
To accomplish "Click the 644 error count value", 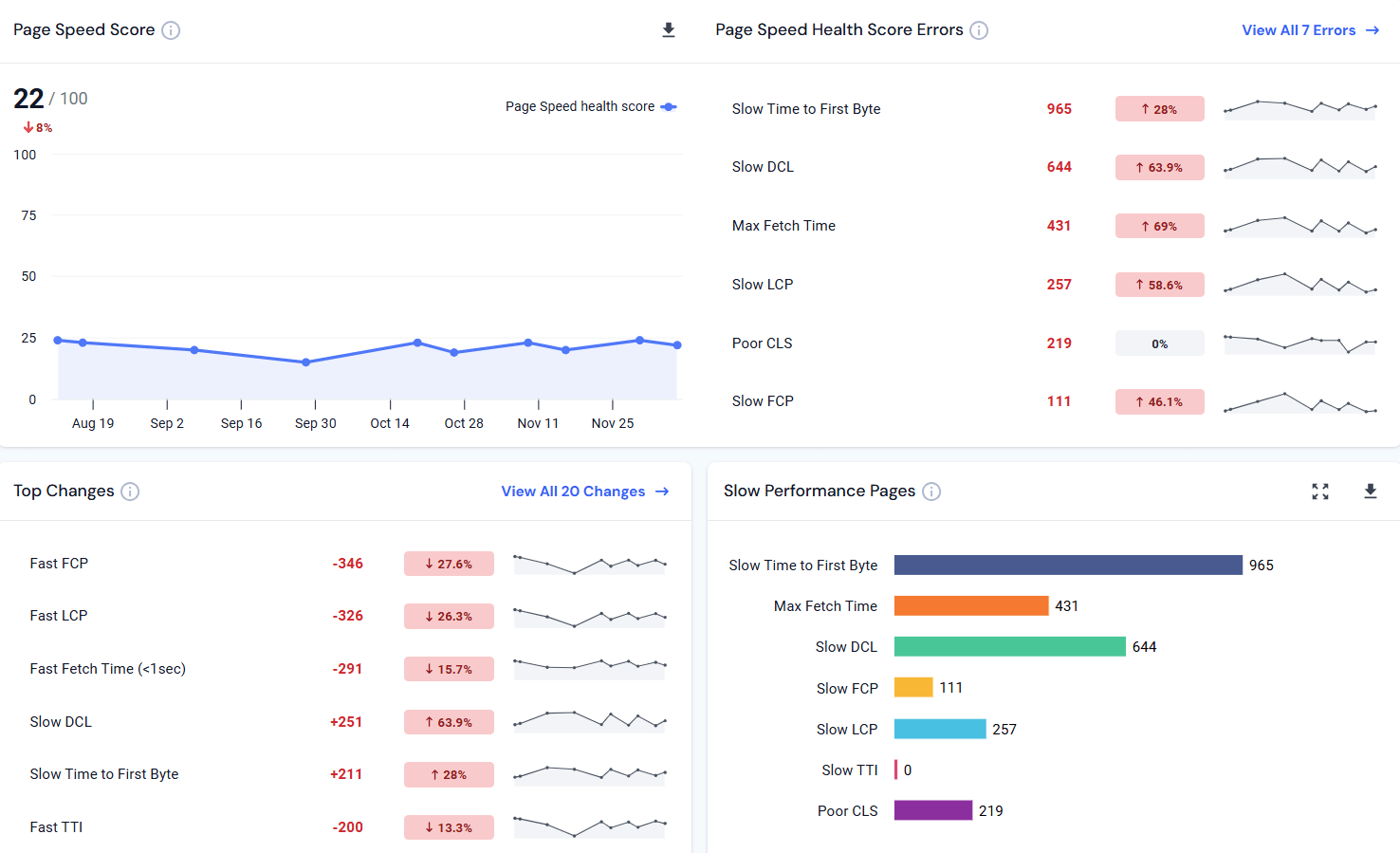I will (x=1059, y=167).
